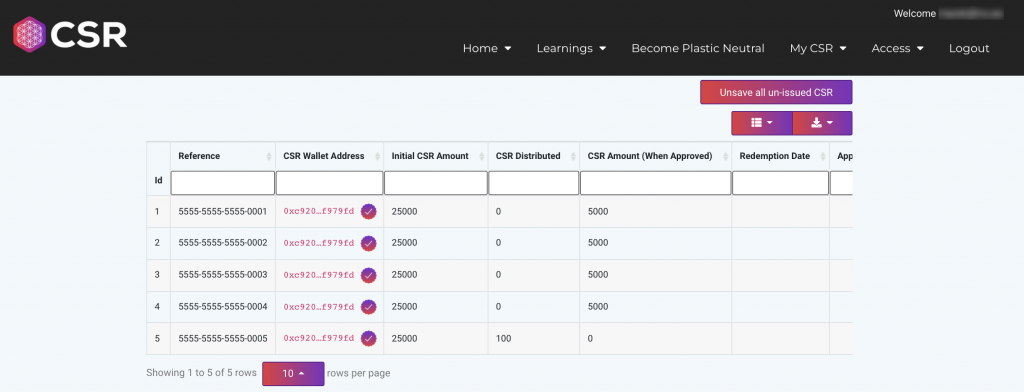Open wallet address link in row 1
The height and width of the screenshot is (392, 1024).
[319, 211]
